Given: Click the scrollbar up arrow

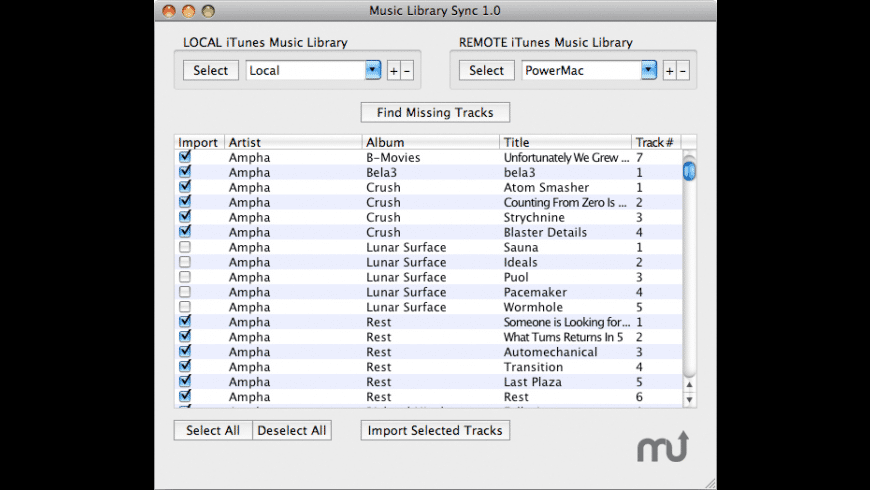Looking at the screenshot, I should 689,385.
